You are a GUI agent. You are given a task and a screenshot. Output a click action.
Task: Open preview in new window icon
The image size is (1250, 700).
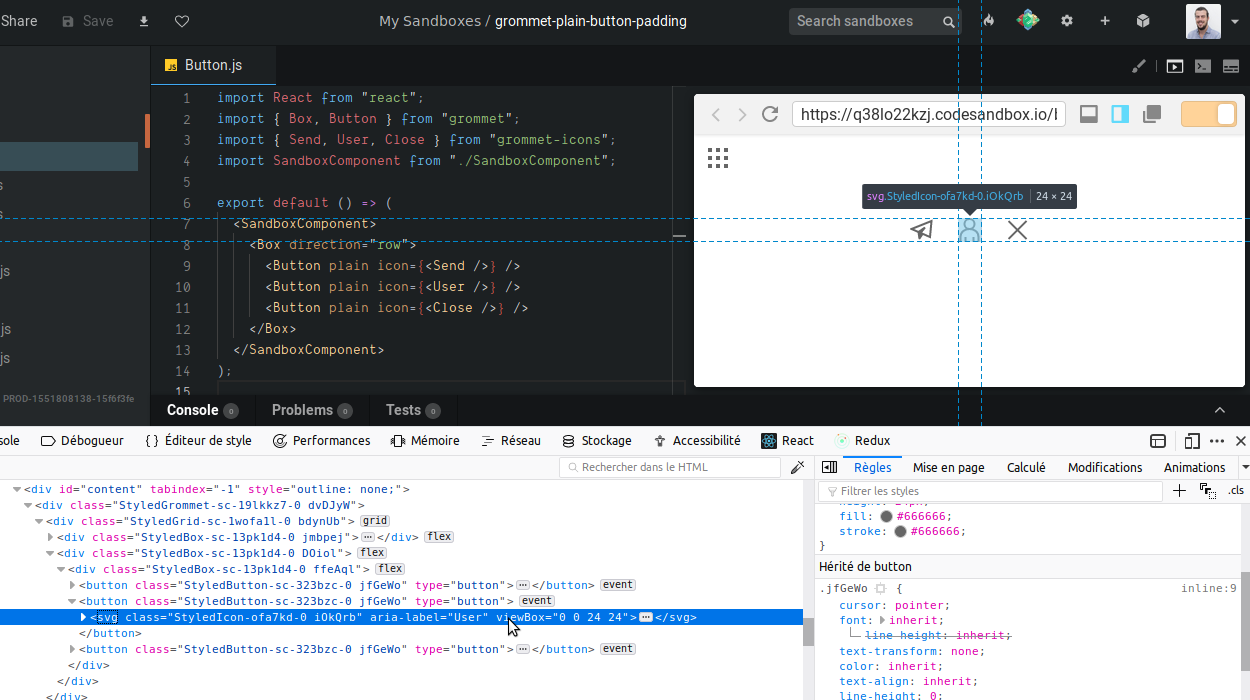(1152, 114)
